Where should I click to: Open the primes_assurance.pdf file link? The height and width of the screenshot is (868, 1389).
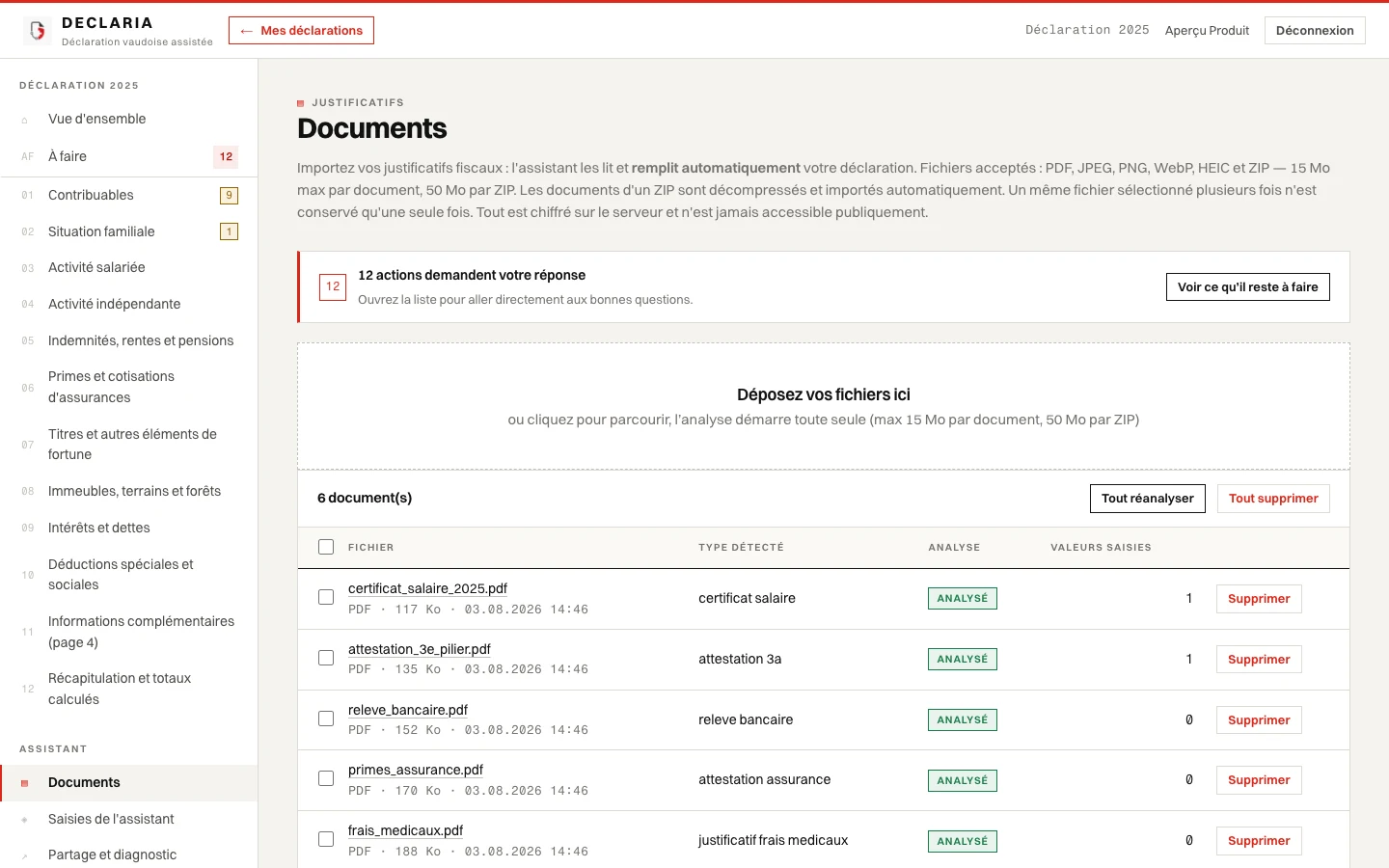tap(416, 770)
